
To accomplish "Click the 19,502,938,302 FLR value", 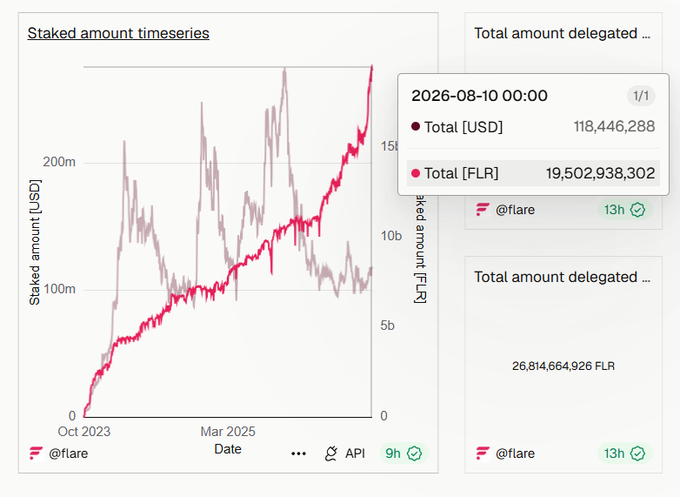I will point(600,173).
